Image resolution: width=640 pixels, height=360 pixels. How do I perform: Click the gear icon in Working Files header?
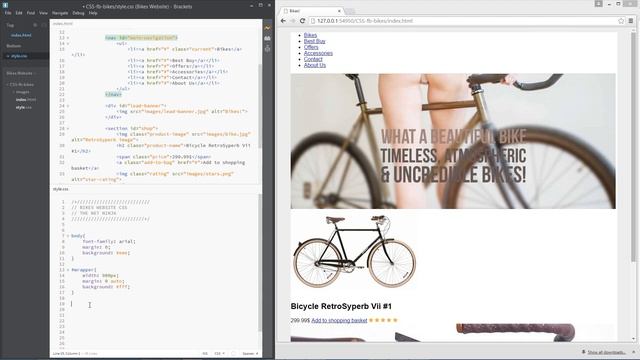click(x=35, y=25)
